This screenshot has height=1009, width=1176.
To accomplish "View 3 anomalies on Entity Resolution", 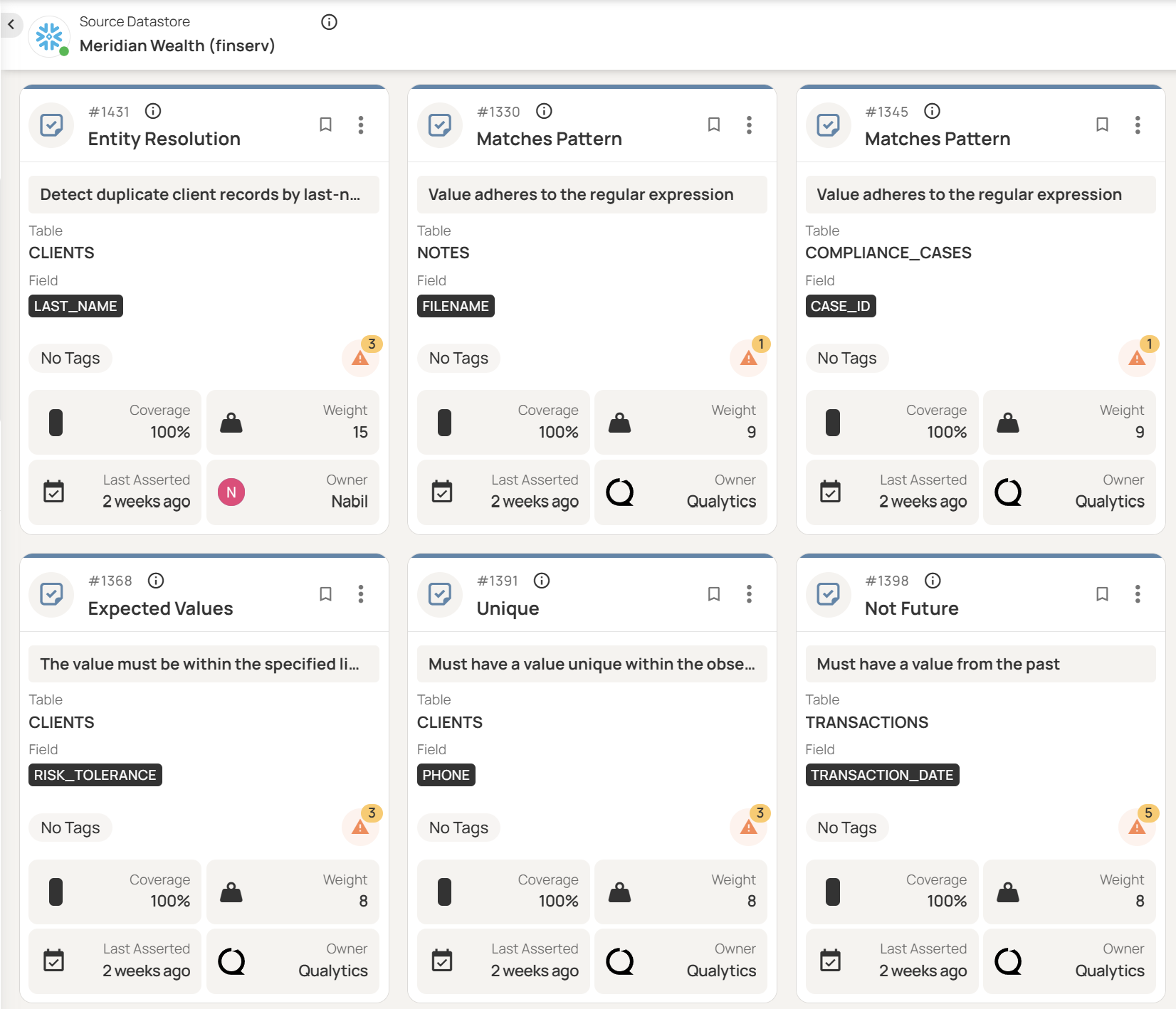I will click(362, 356).
